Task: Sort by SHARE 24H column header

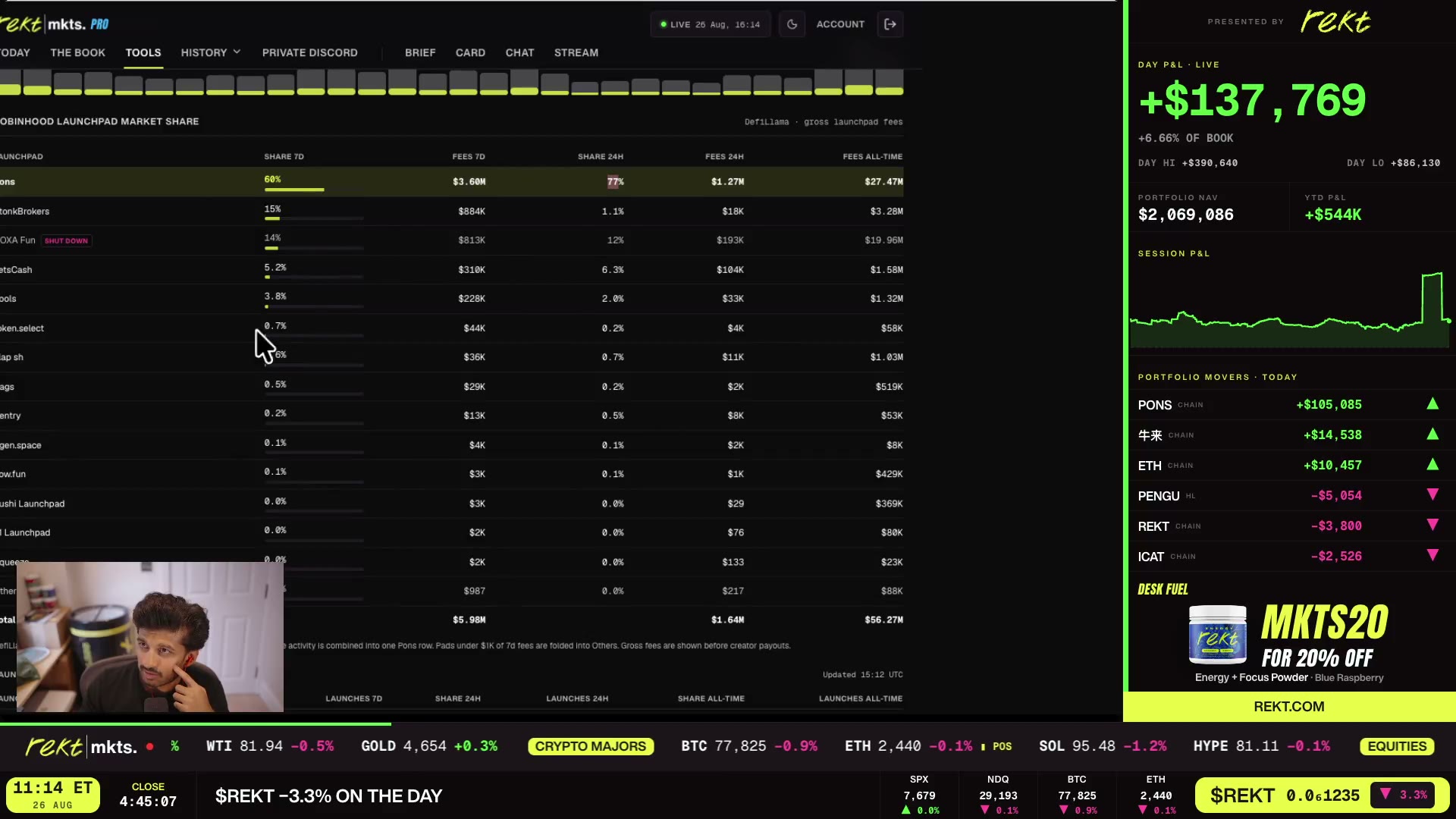Action: (x=601, y=157)
